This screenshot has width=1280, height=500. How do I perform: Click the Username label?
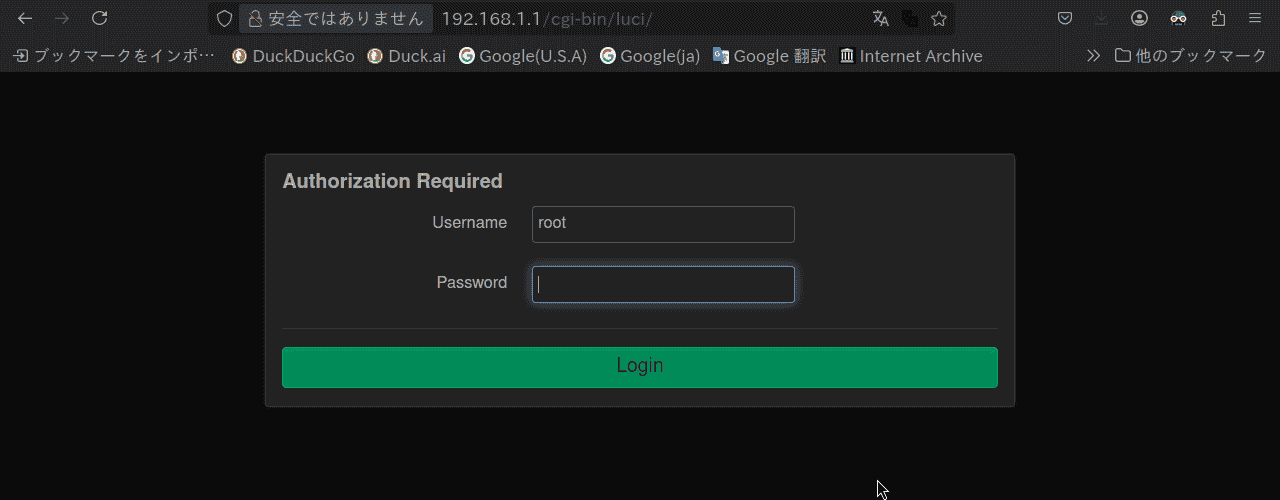click(469, 223)
